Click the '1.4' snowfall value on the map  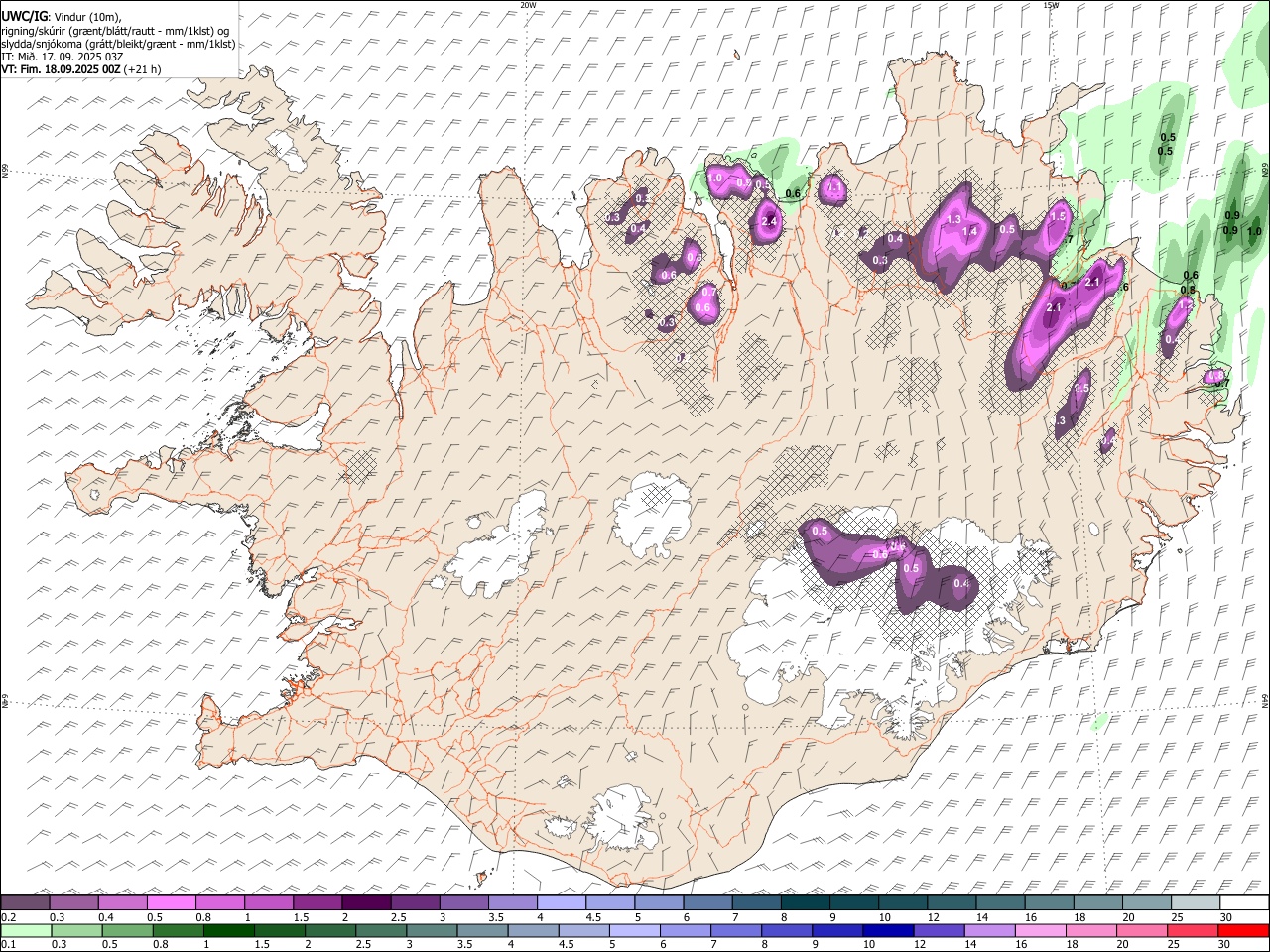969,231
